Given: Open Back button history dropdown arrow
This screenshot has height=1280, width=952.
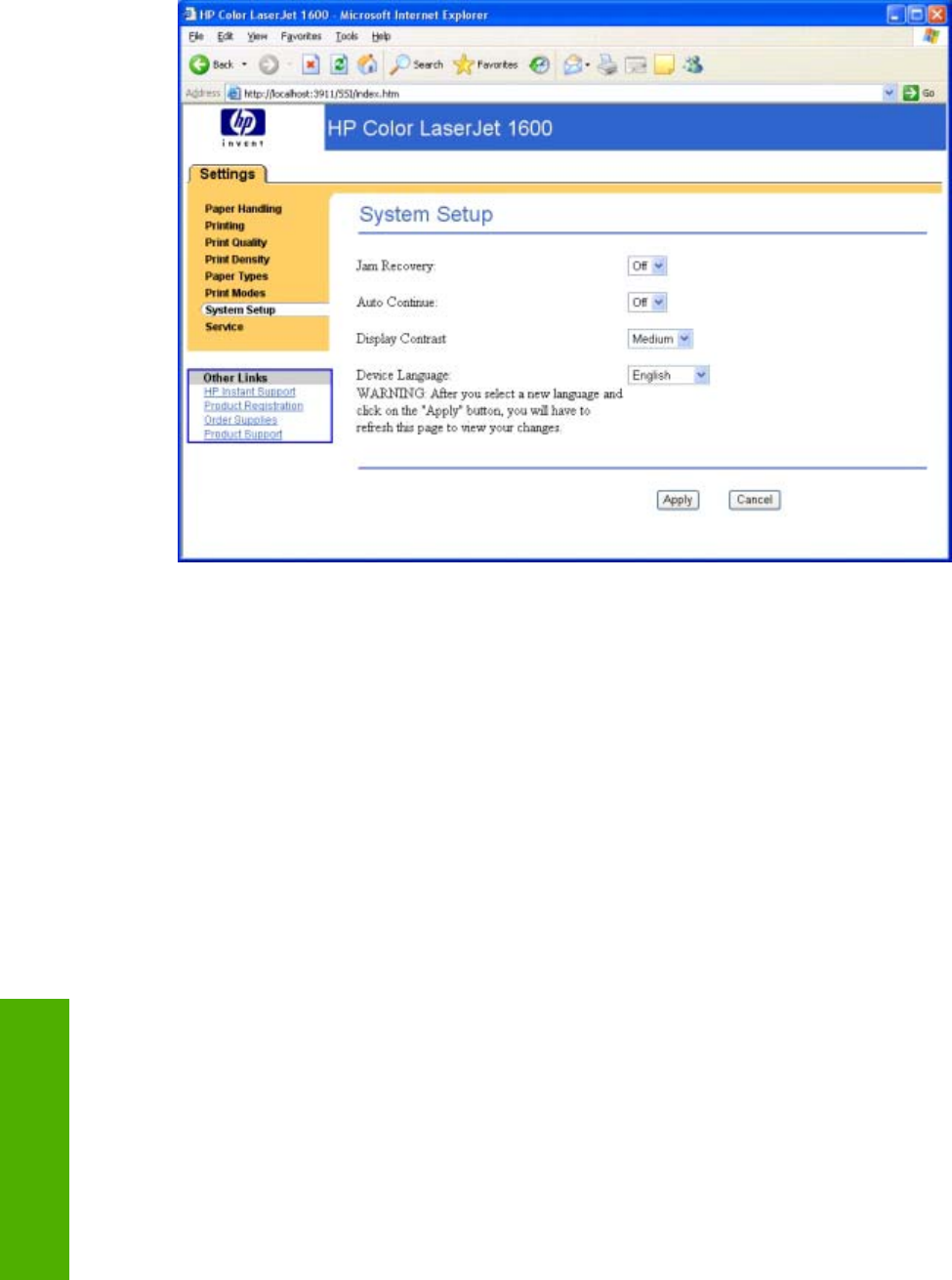Looking at the screenshot, I should [244, 64].
